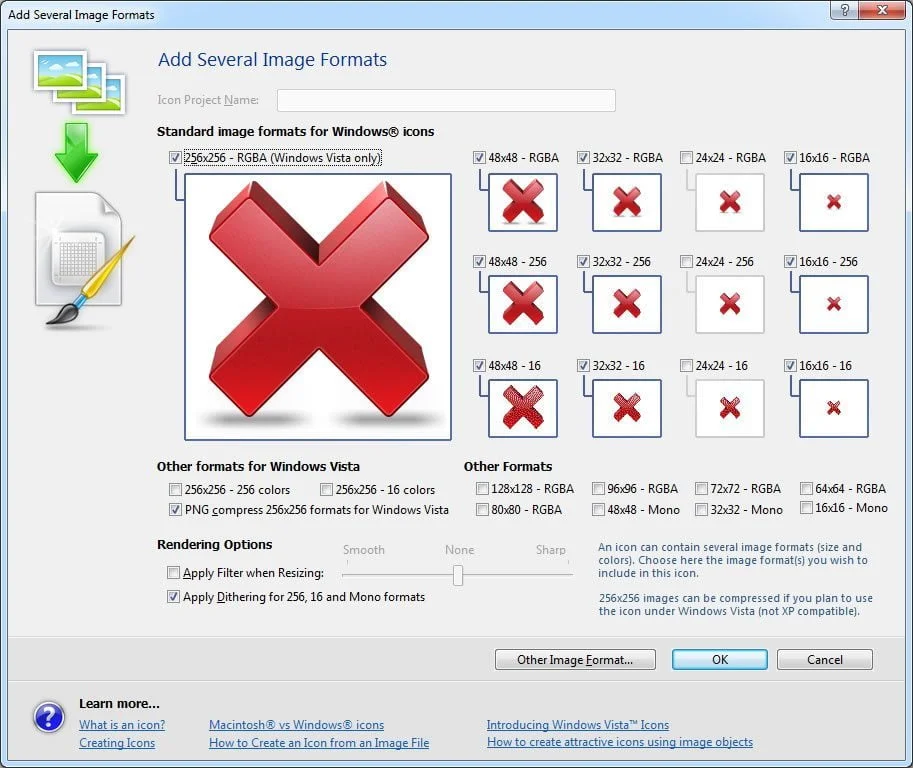
Task: Click the 24x24 RGBA icon preview
Action: pyautogui.click(x=730, y=203)
